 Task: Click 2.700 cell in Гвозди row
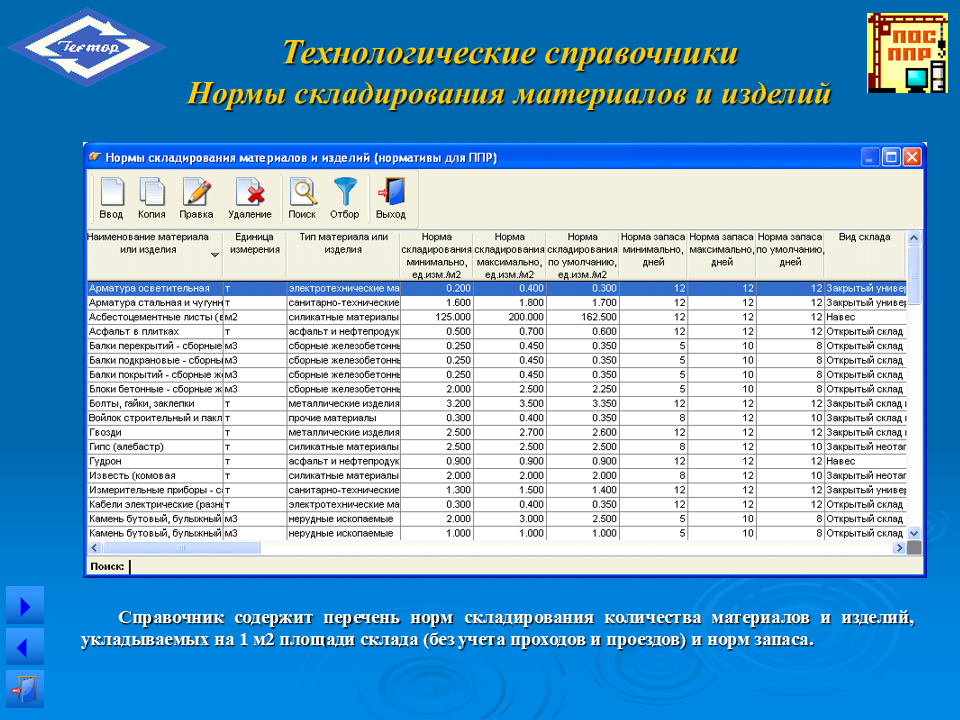(x=509, y=432)
